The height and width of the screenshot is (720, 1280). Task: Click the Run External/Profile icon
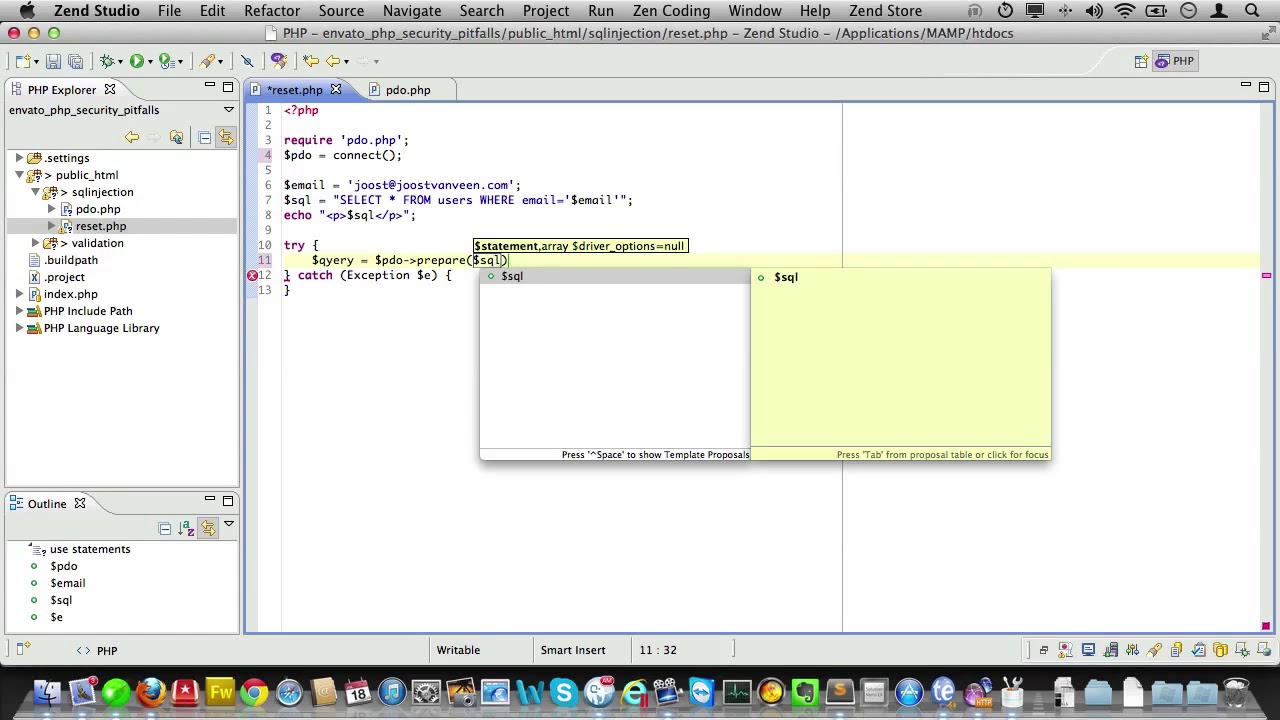pyautogui.click(x=167, y=61)
